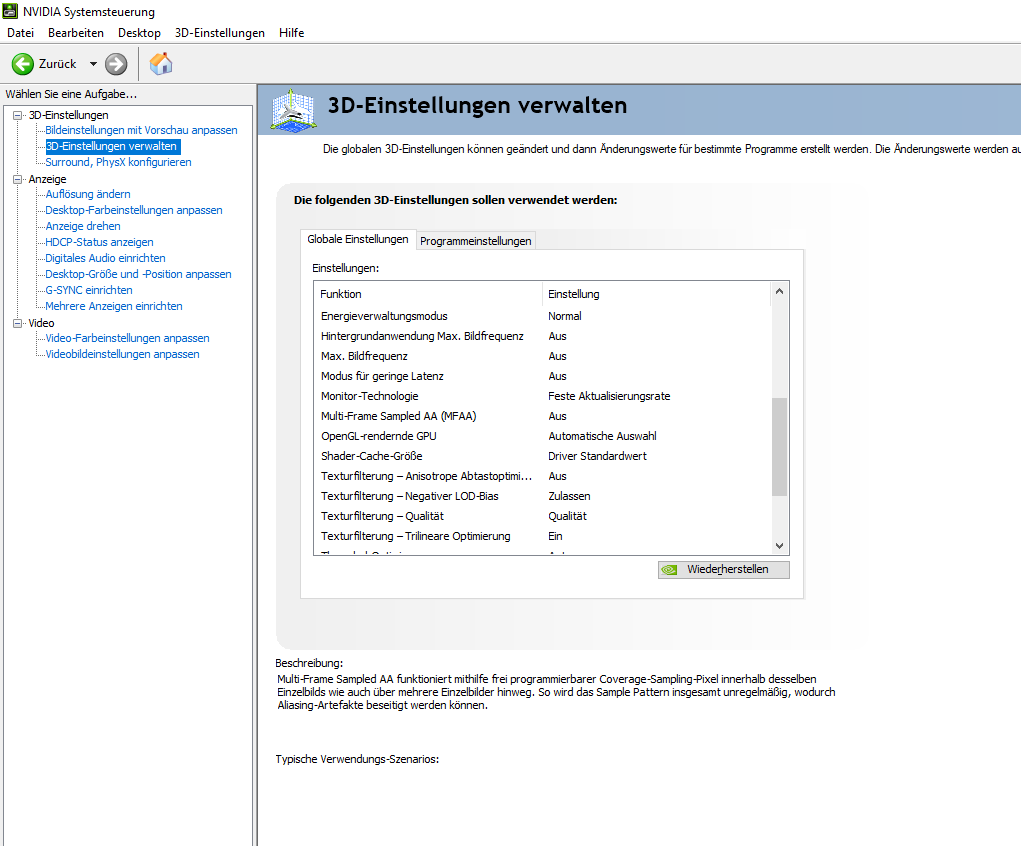Click the Feste Aktualisierungsrate setting value

point(609,396)
